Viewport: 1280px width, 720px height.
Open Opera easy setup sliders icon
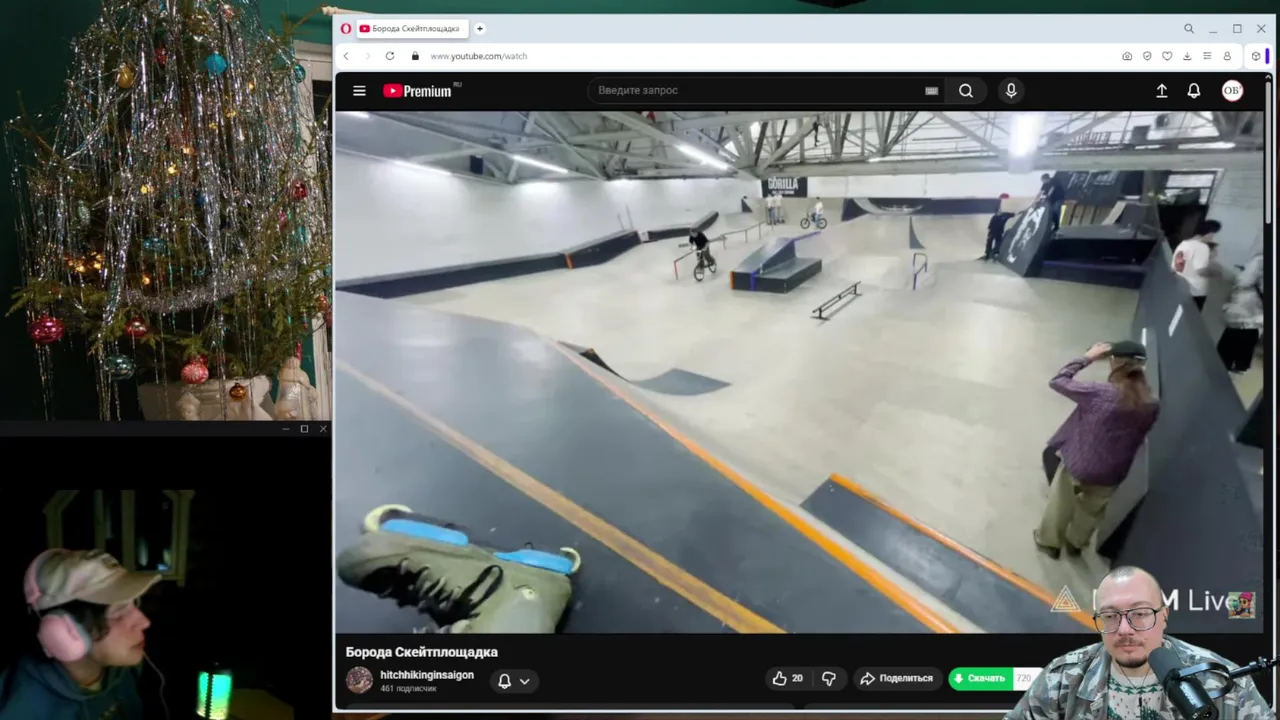click(1207, 56)
